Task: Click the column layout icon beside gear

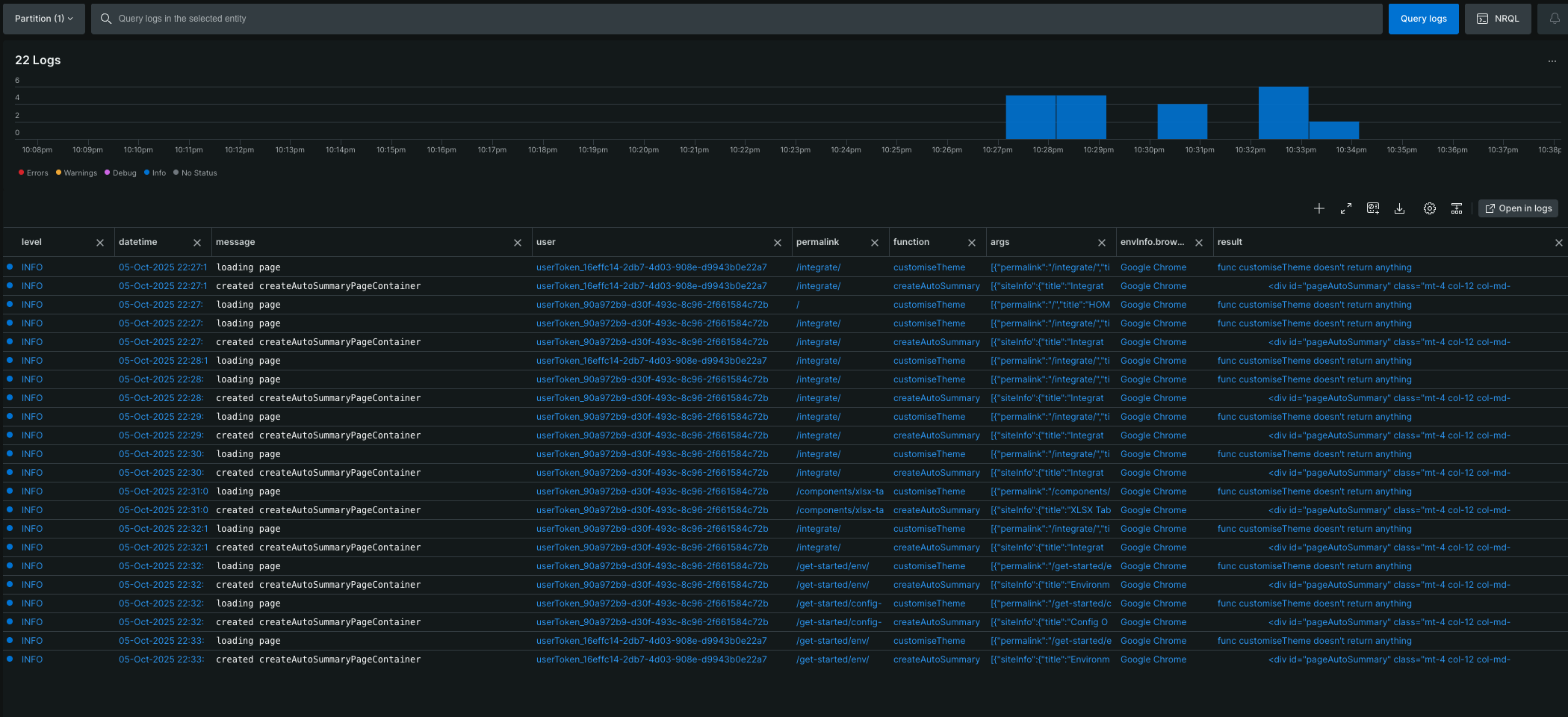Action: tap(1456, 209)
